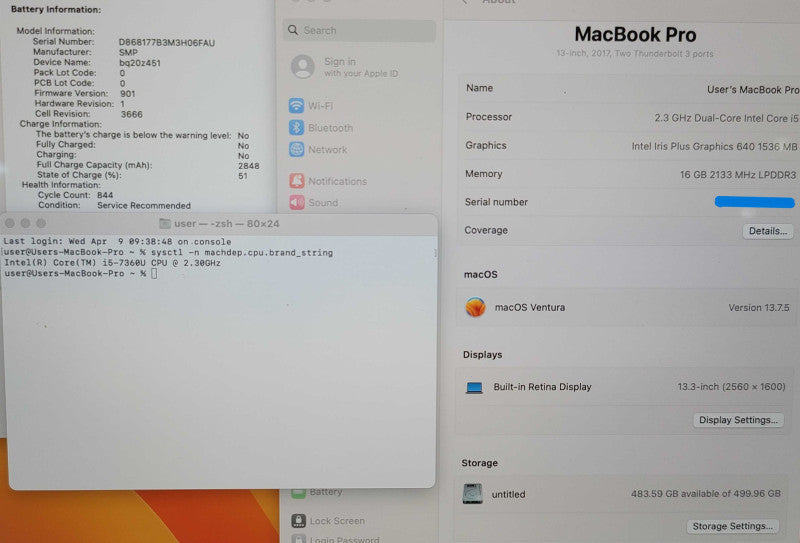Image resolution: width=800 pixels, height=543 pixels.
Task: Click Cell Revision value 3666
Action: click(132, 114)
